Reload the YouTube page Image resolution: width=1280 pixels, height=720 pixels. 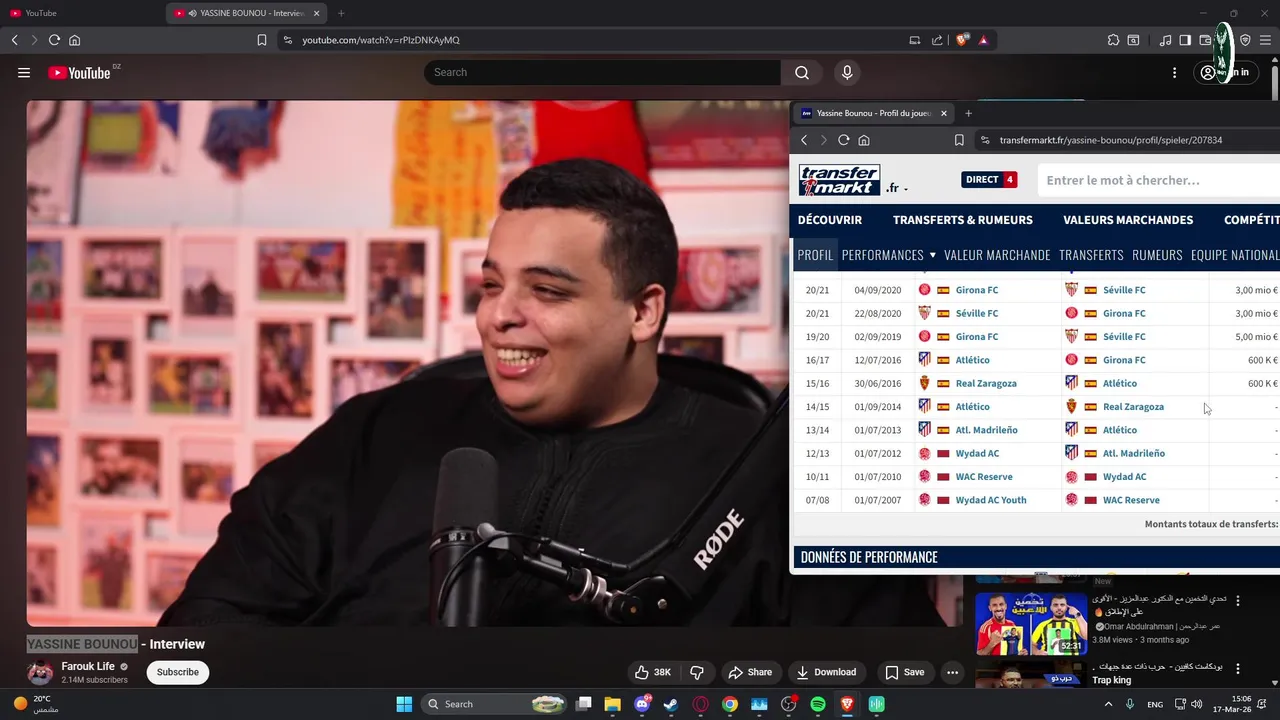(x=54, y=40)
